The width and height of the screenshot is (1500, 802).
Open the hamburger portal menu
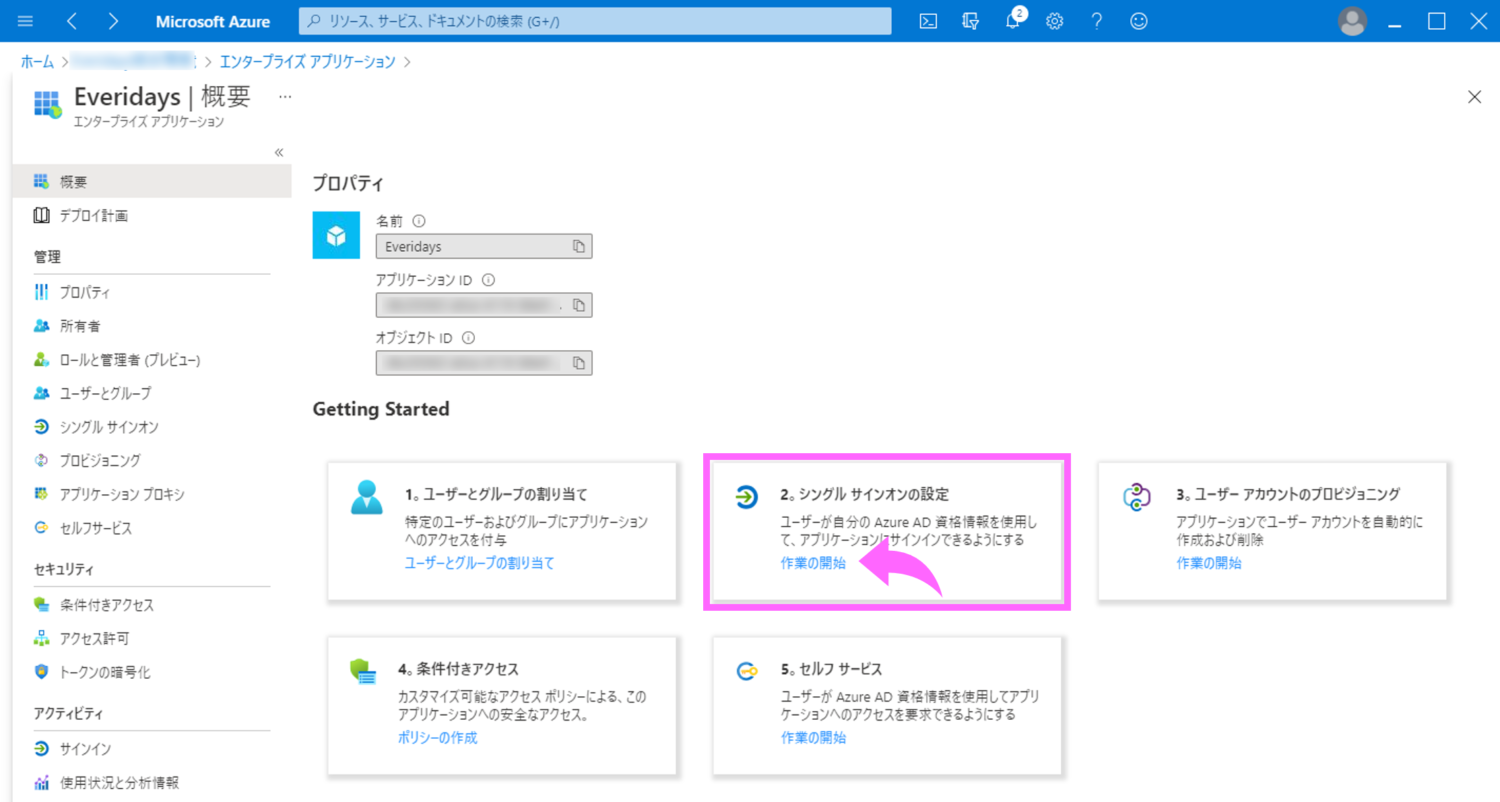point(26,21)
